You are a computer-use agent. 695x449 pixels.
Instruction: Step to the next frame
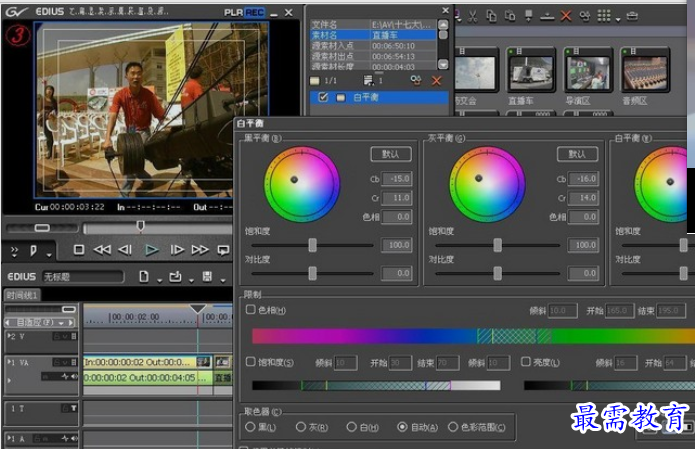(x=177, y=249)
